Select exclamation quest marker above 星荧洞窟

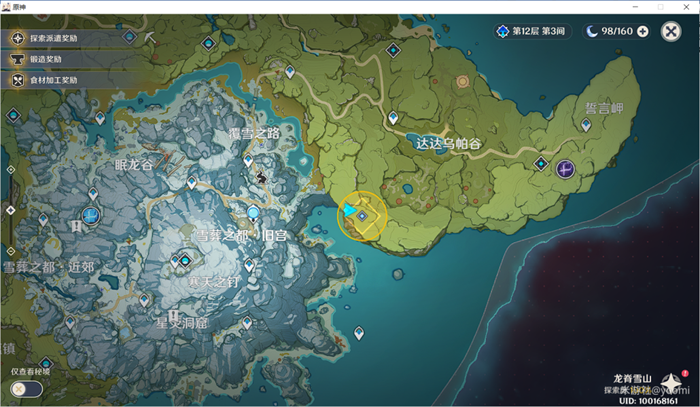pos(173,316)
